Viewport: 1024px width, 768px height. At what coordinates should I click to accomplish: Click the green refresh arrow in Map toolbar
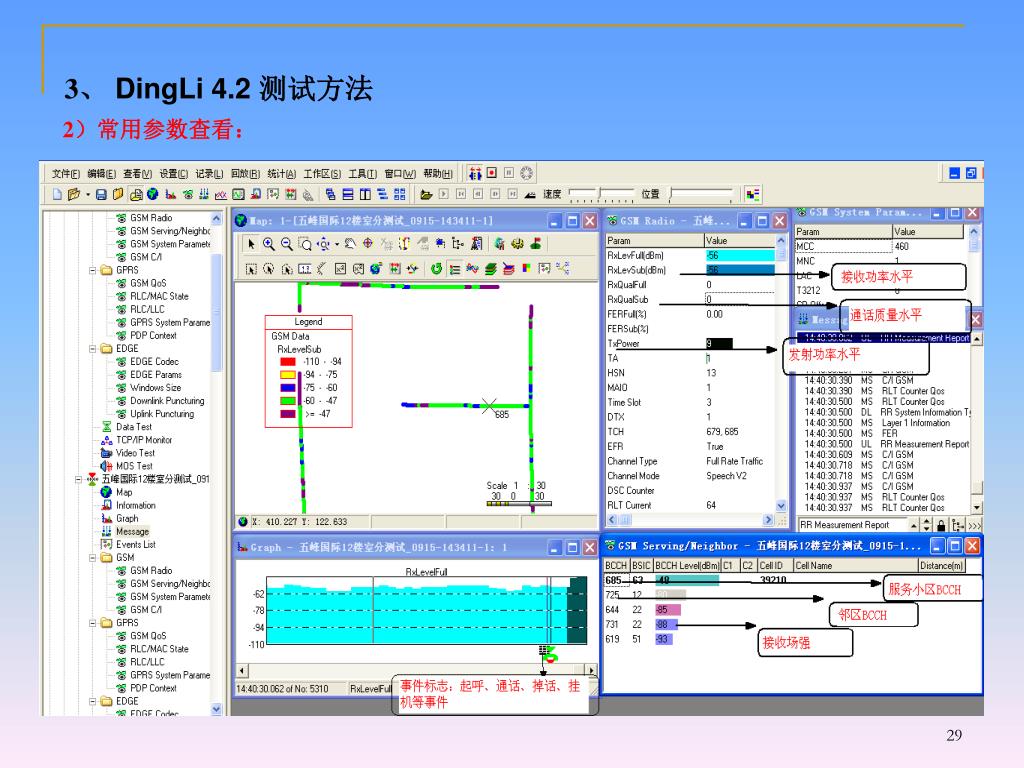point(436,268)
